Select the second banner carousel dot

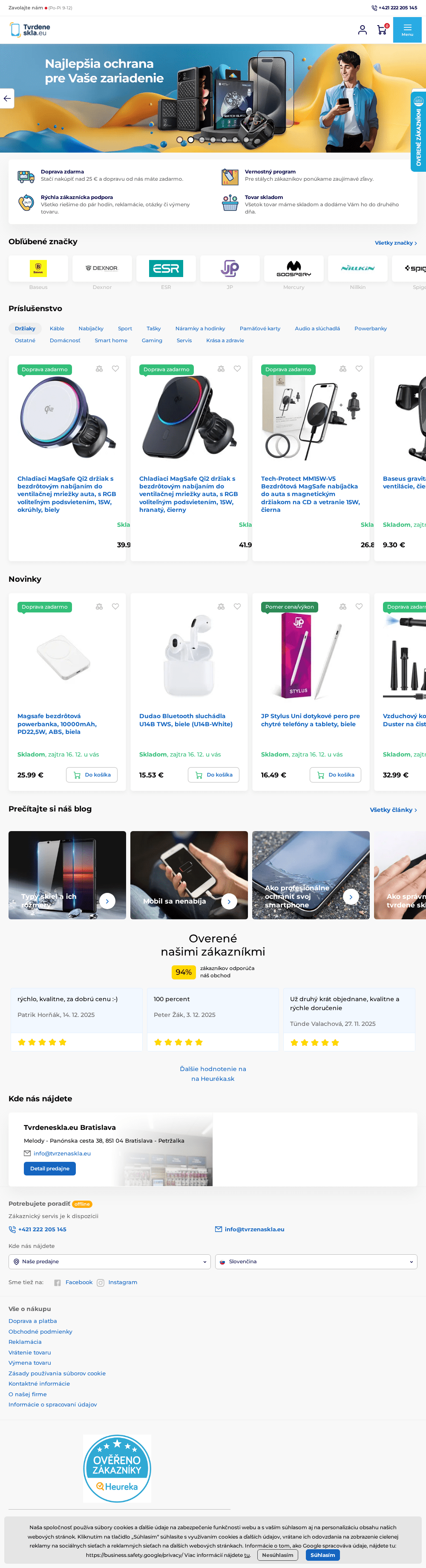[190, 140]
